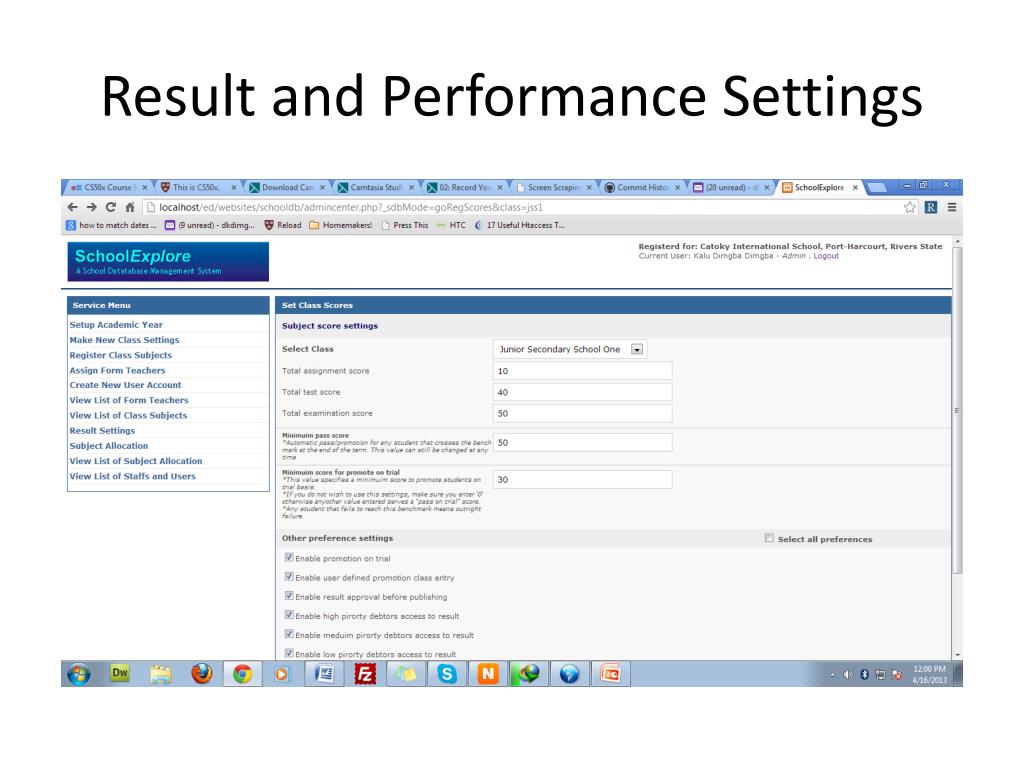This screenshot has height=768, width=1024.
Task: Toggle user defined promotion class entry checkbox
Action: [x=289, y=577]
